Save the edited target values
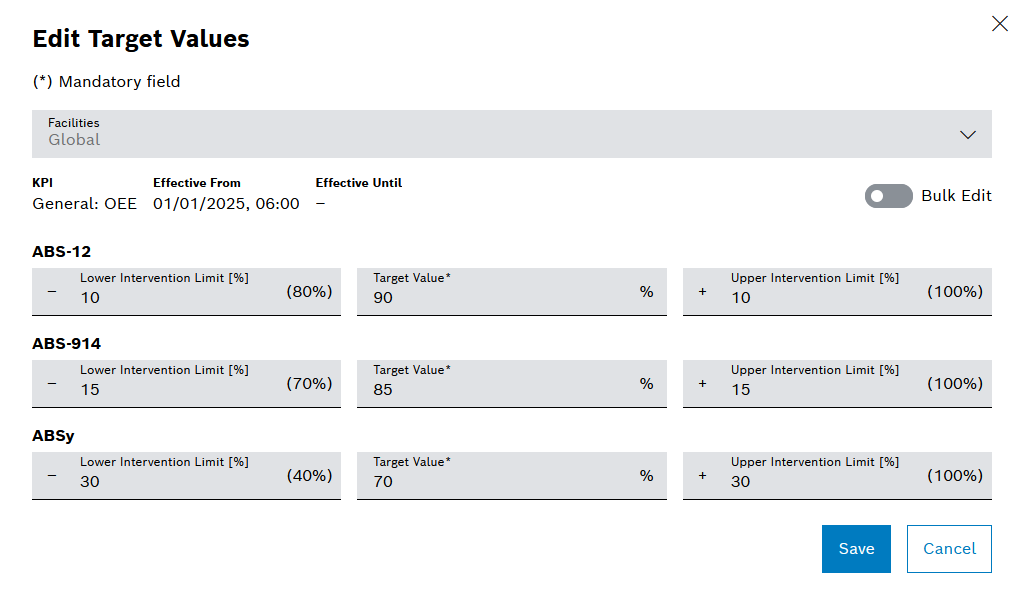This screenshot has height=605, width=1023. pos(855,548)
